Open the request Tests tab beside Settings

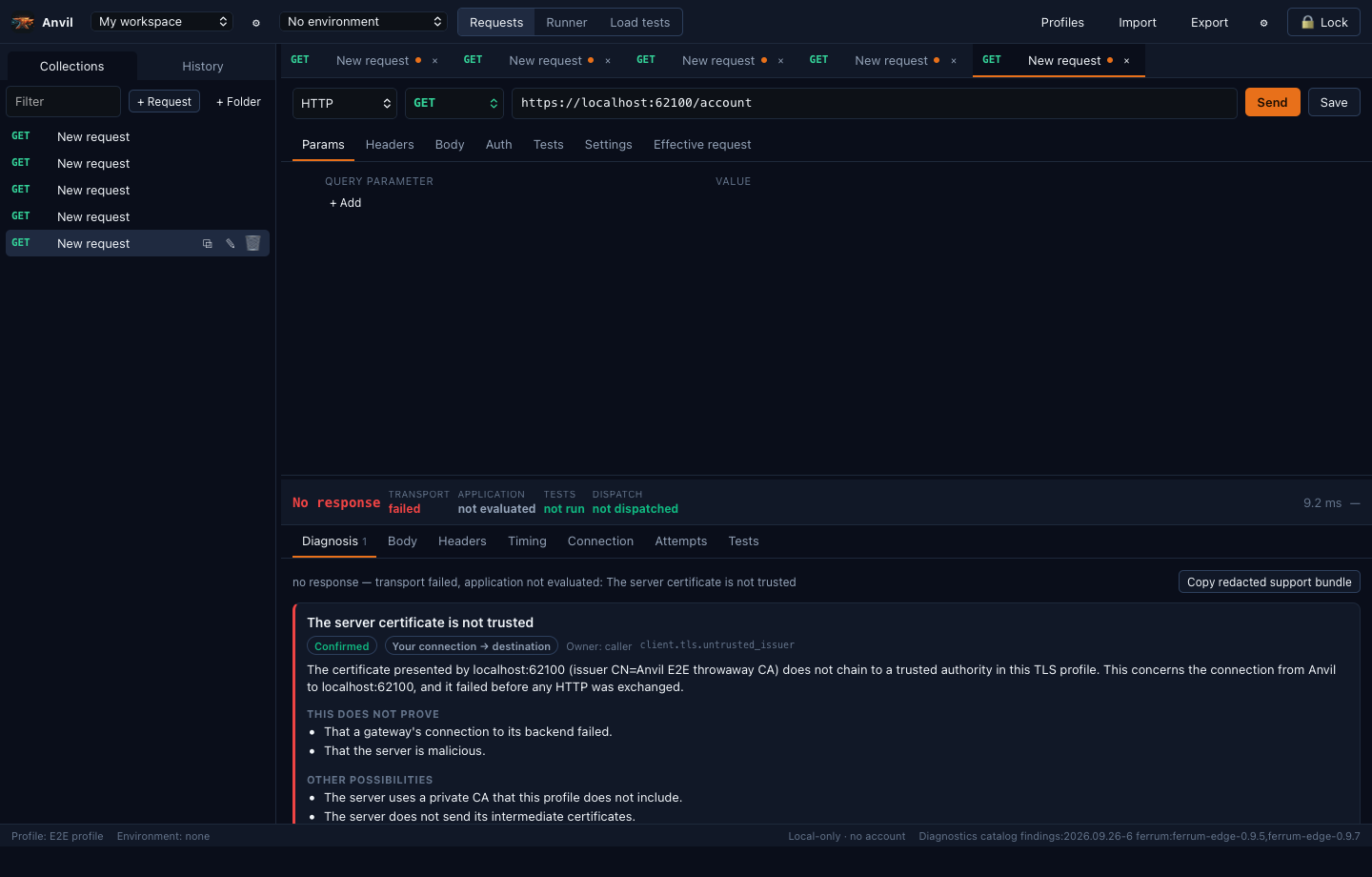point(548,145)
